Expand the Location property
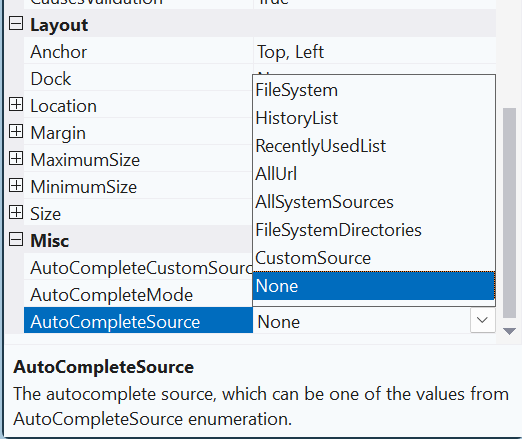This screenshot has width=522, height=439. pos(16,105)
